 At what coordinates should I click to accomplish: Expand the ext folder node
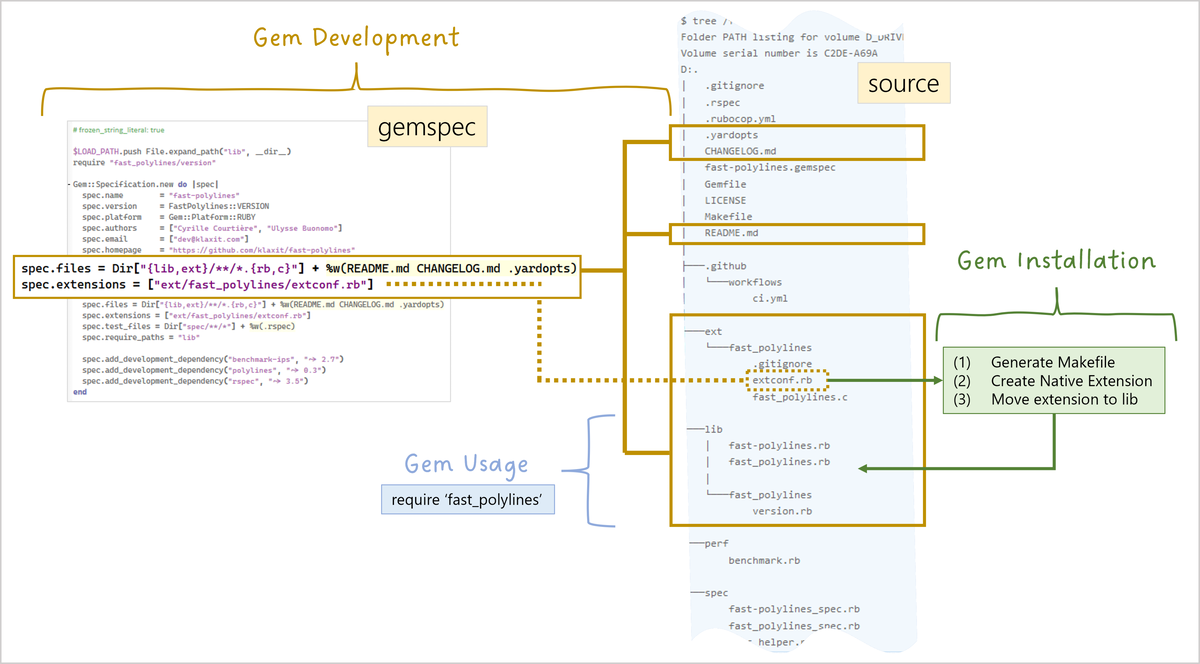coord(713,331)
